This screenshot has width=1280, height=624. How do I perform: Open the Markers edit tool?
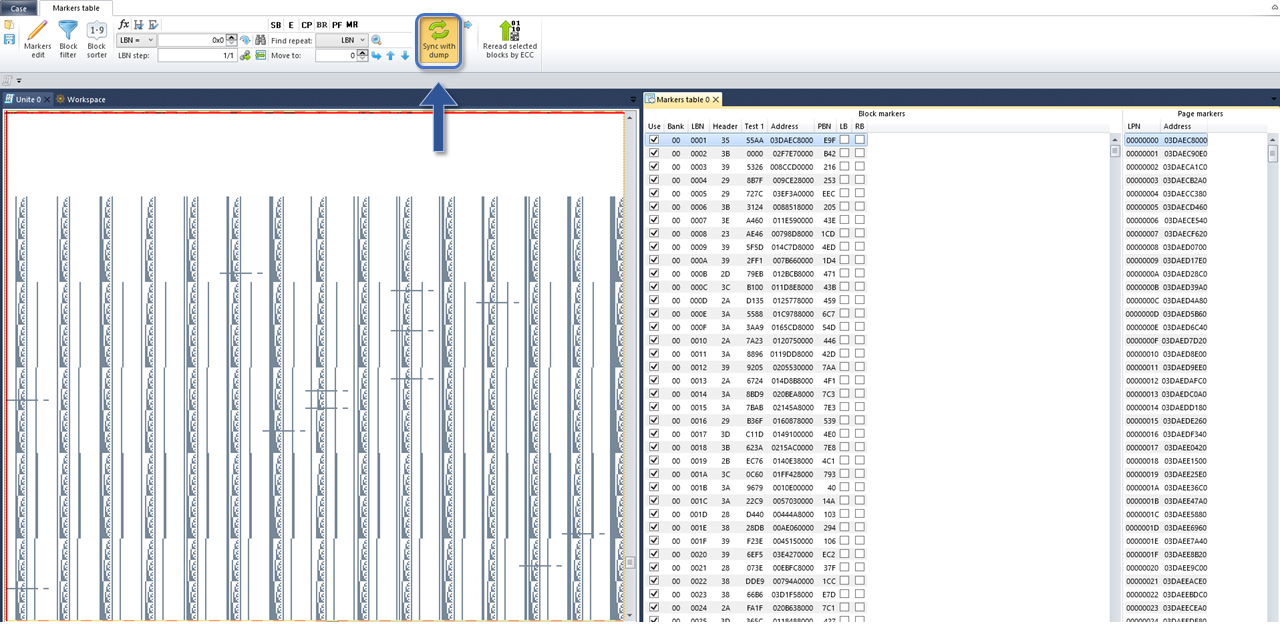pyautogui.click(x=38, y=39)
